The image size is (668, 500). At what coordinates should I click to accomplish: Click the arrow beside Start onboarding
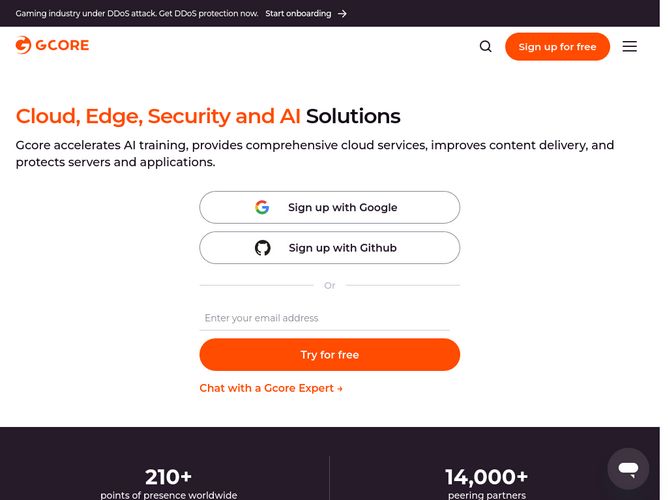point(342,14)
